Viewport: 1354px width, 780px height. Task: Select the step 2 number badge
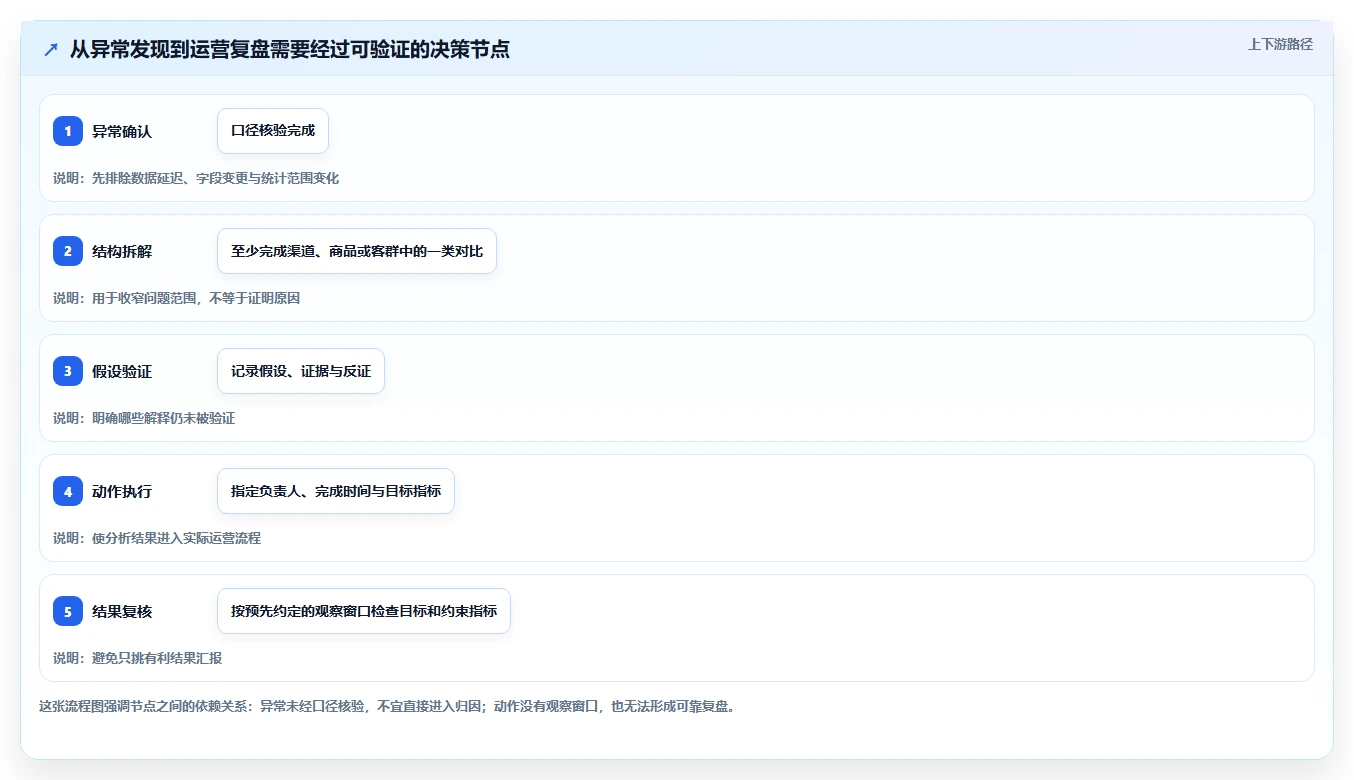(68, 251)
